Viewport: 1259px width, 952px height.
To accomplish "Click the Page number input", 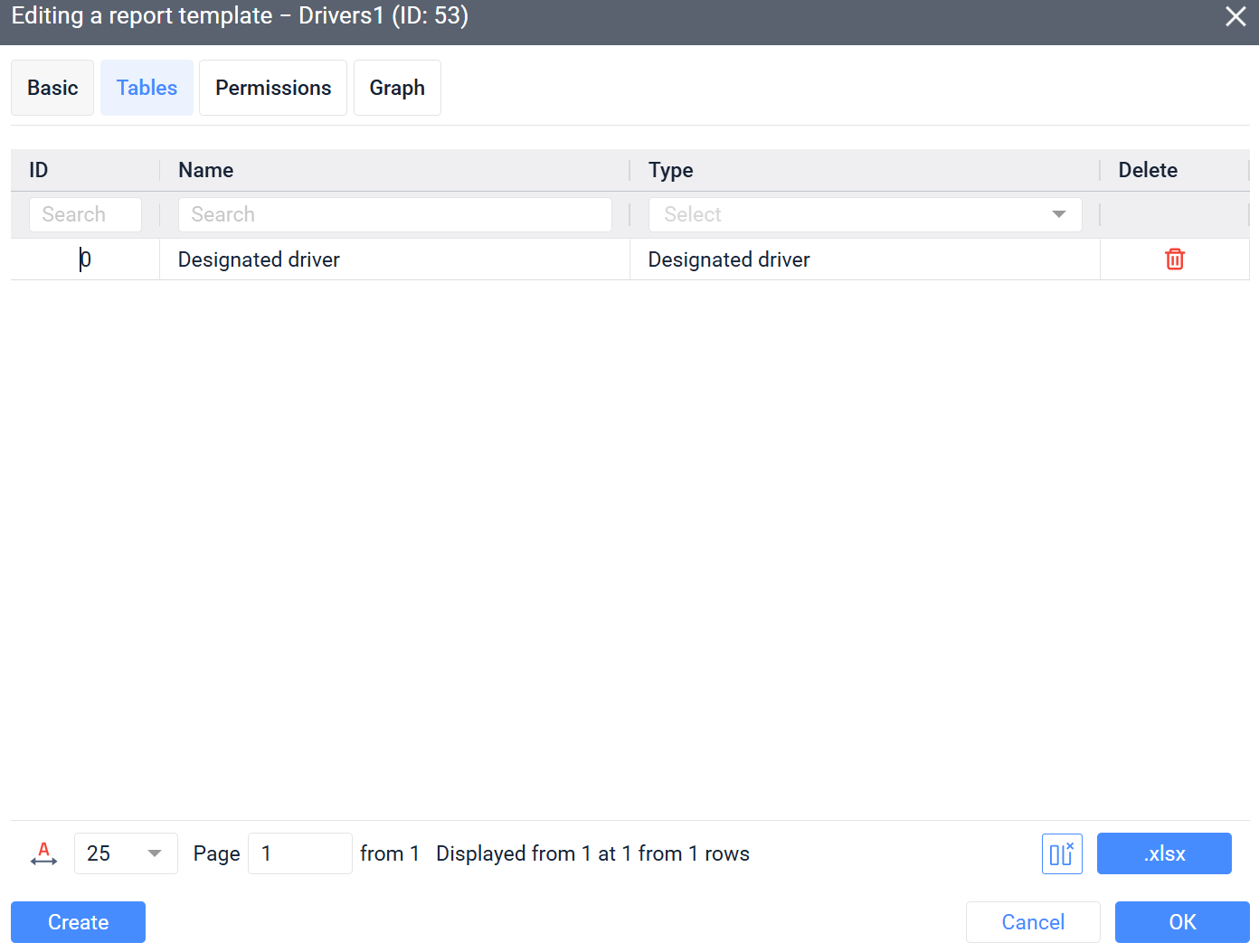I will [299, 853].
